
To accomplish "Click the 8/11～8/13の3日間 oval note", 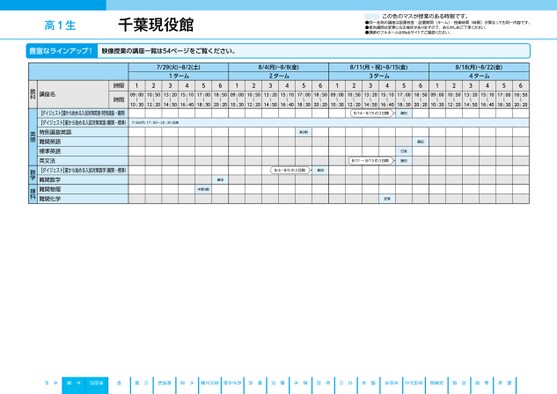I will click(x=371, y=161).
